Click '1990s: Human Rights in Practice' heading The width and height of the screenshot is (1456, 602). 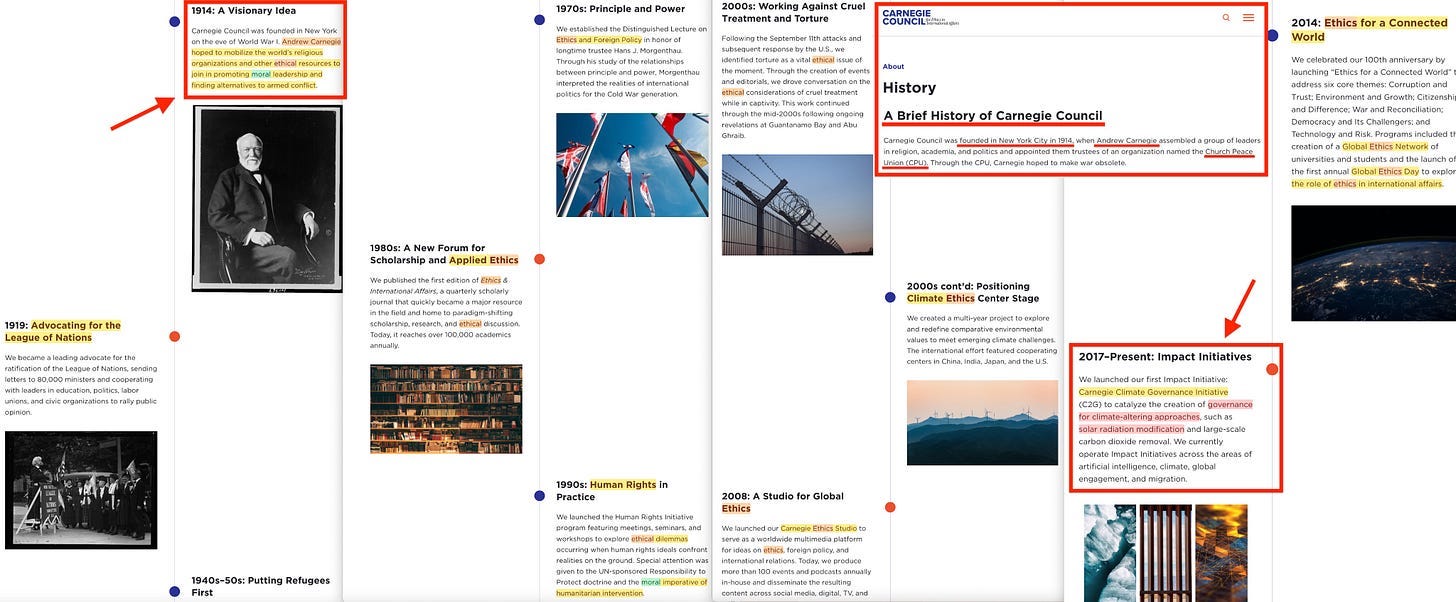pos(612,490)
